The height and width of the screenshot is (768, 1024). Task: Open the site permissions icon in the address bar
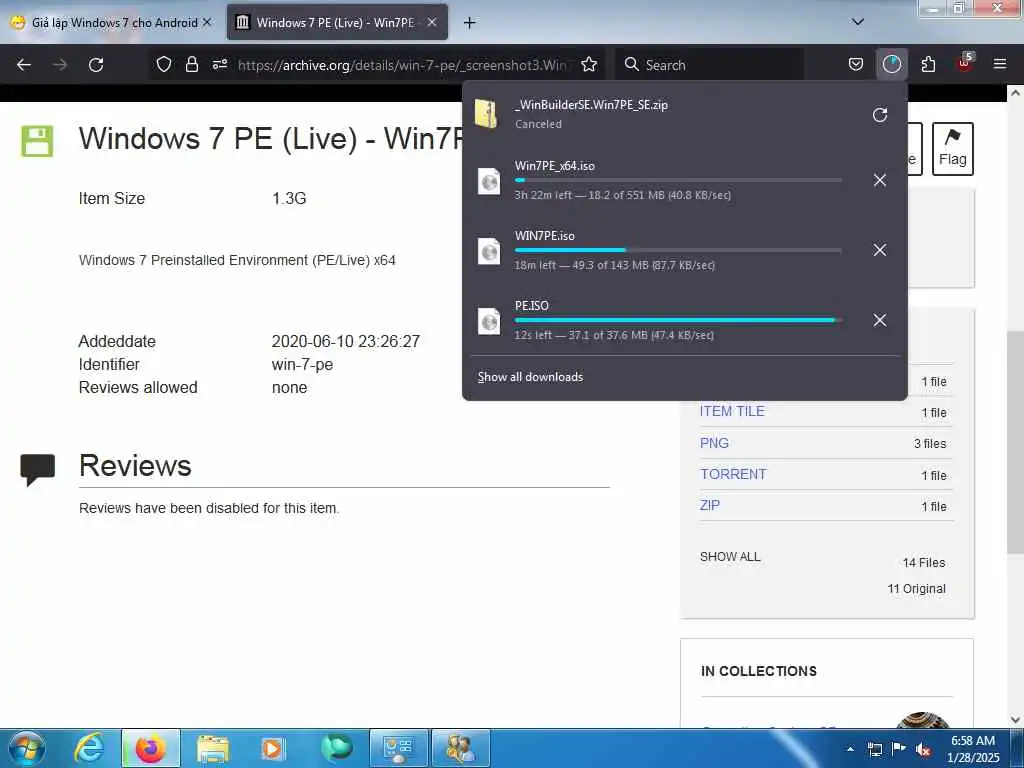[x=219, y=64]
